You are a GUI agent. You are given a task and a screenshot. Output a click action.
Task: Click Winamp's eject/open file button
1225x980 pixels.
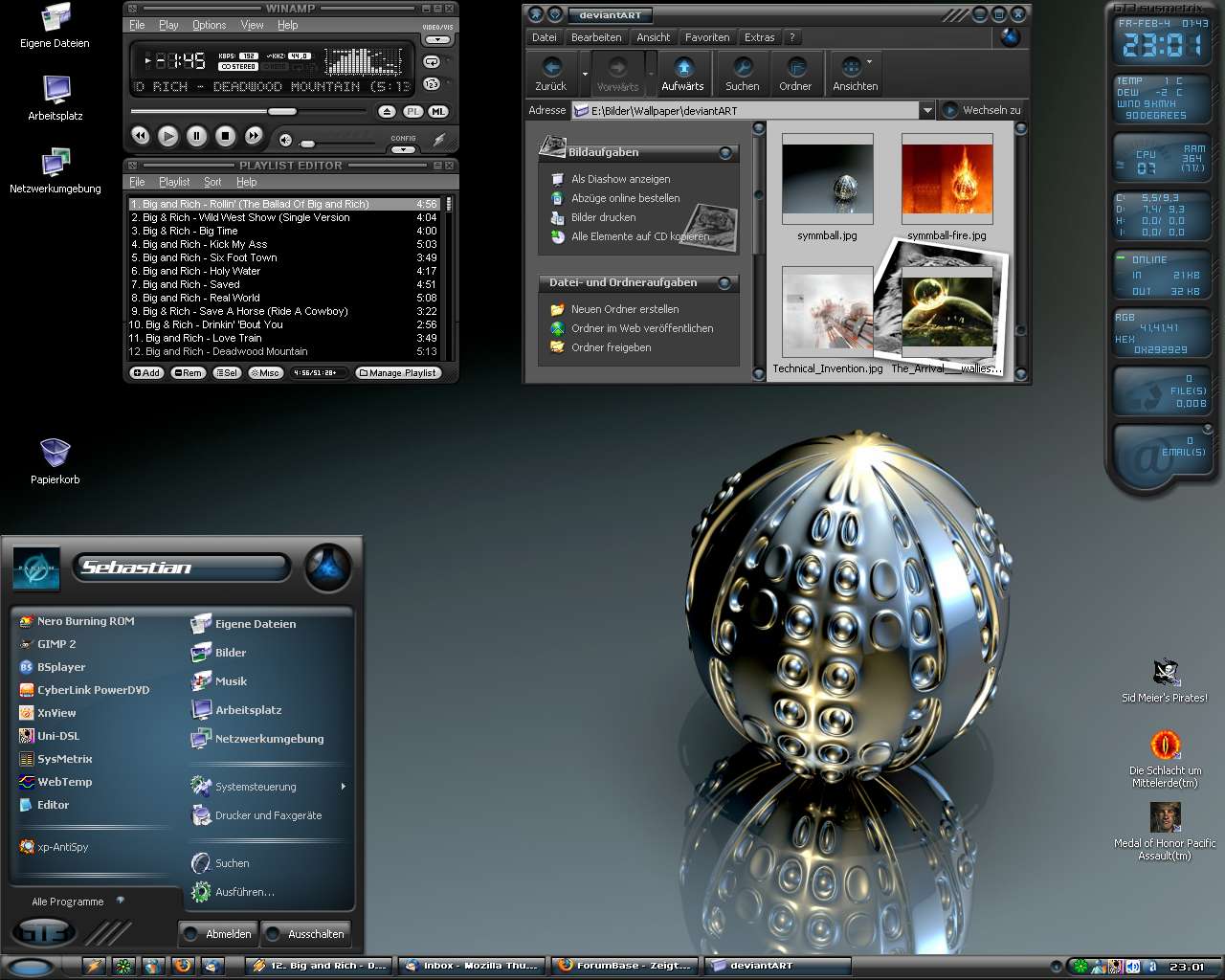387,112
